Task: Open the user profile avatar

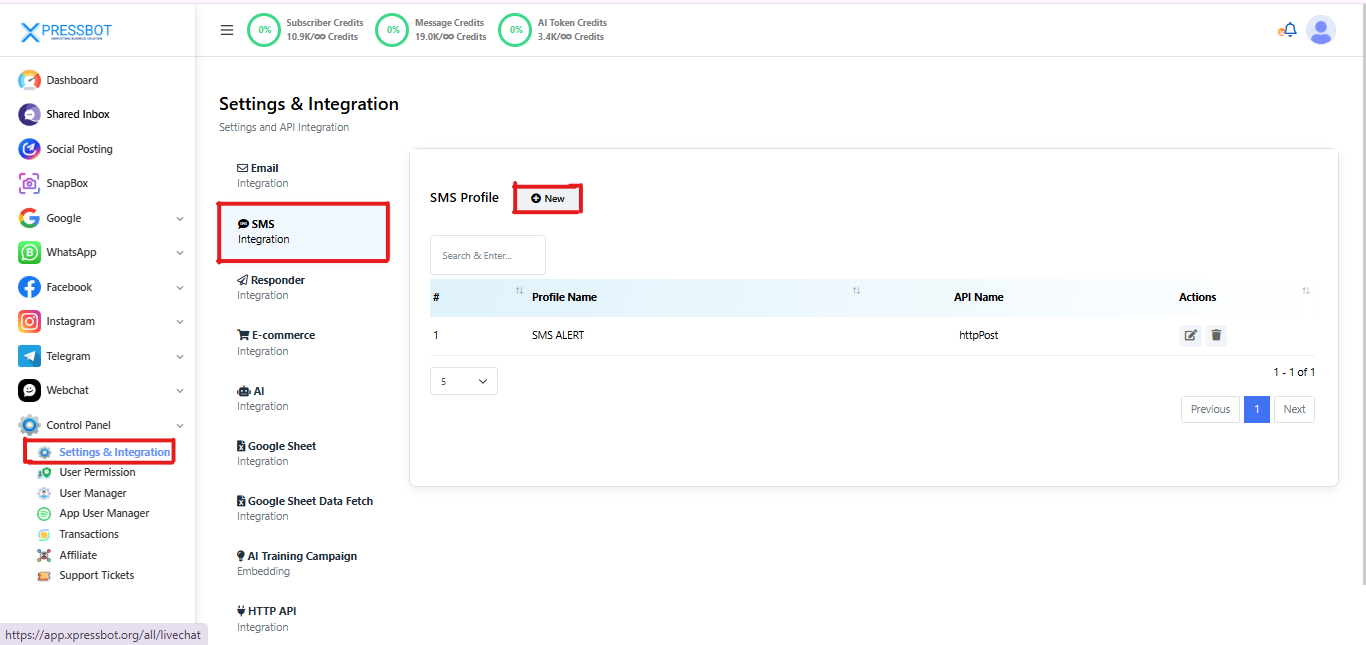Action: 1320,30
